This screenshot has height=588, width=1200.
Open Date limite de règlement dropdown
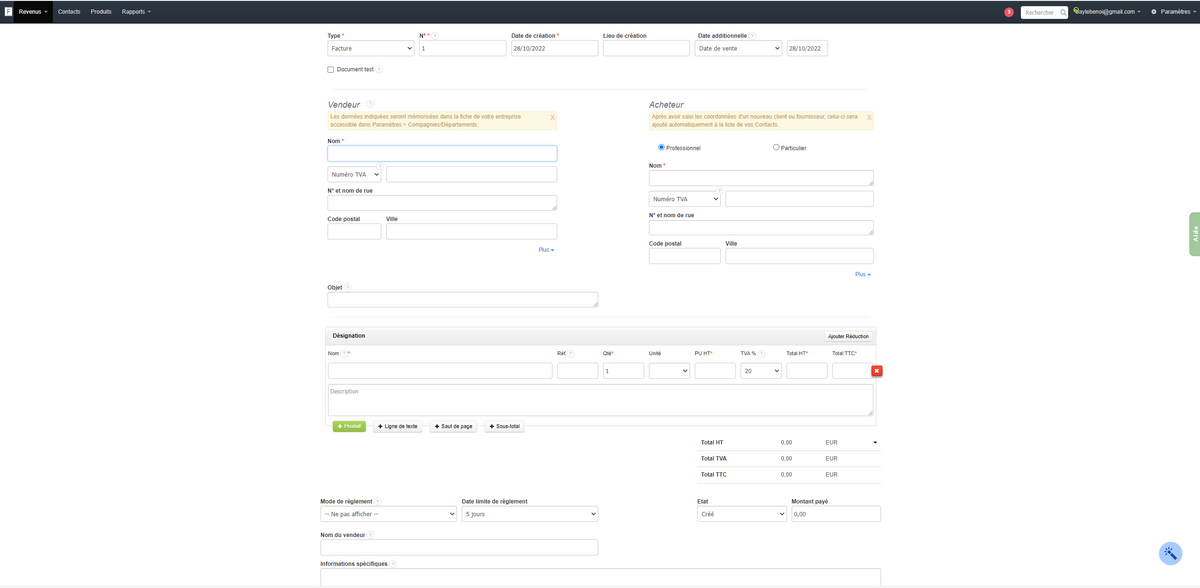coord(530,514)
